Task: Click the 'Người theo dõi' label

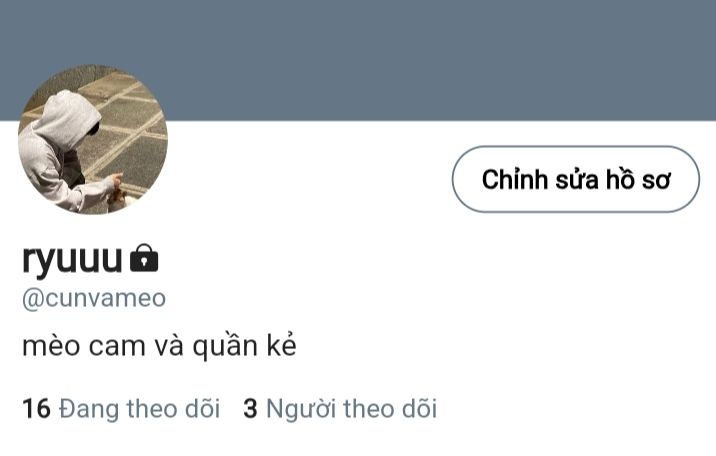Action: (x=352, y=409)
